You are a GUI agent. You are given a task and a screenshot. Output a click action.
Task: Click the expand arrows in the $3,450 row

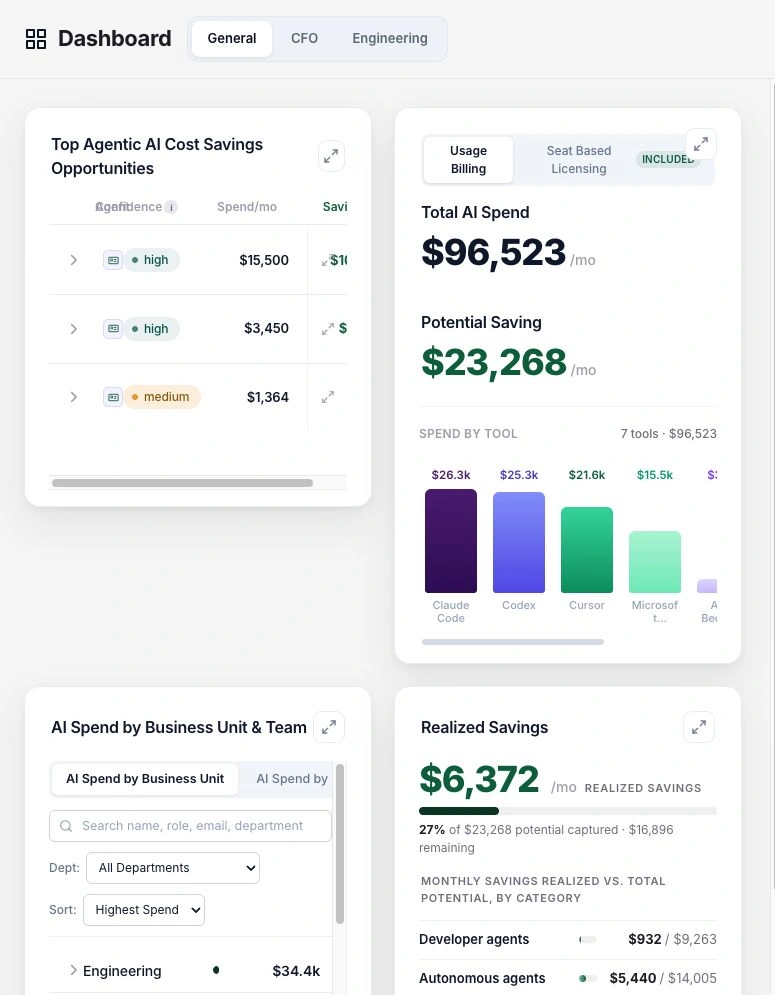[328, 329]
